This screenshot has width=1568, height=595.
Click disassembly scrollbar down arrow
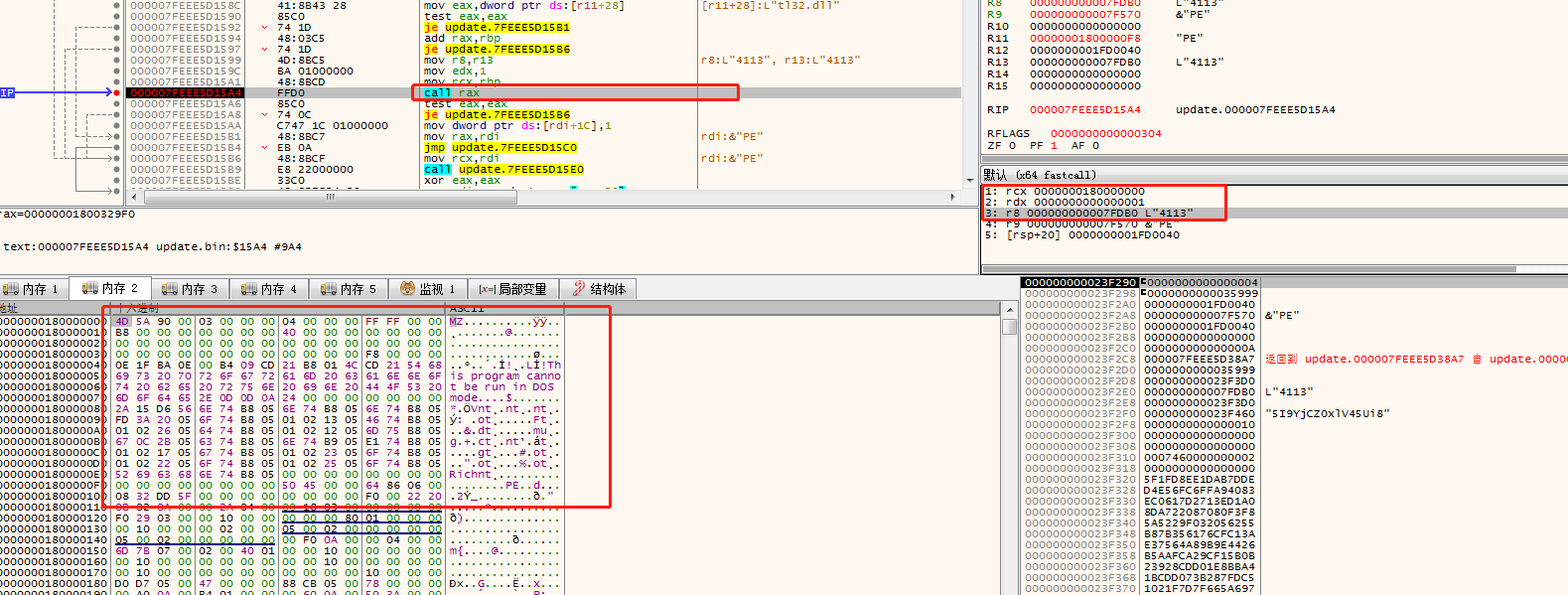pyautogui.click(x=970, y=180)
